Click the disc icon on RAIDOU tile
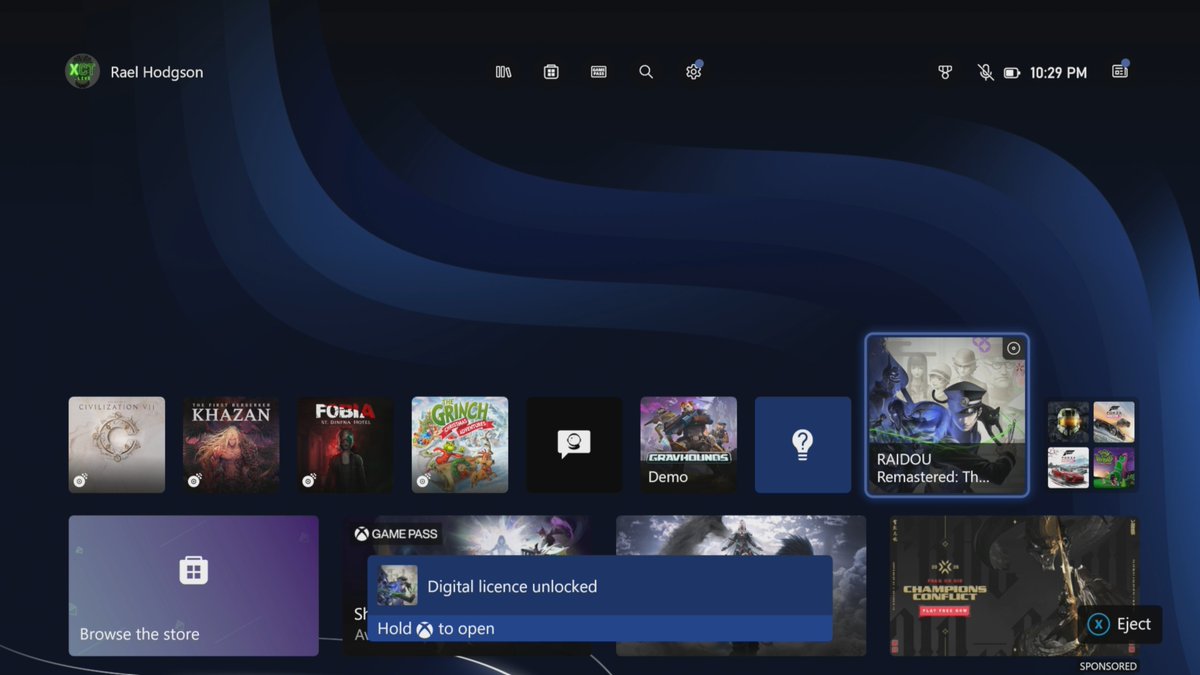The image size is (1200, 675). click(1013, 348)
